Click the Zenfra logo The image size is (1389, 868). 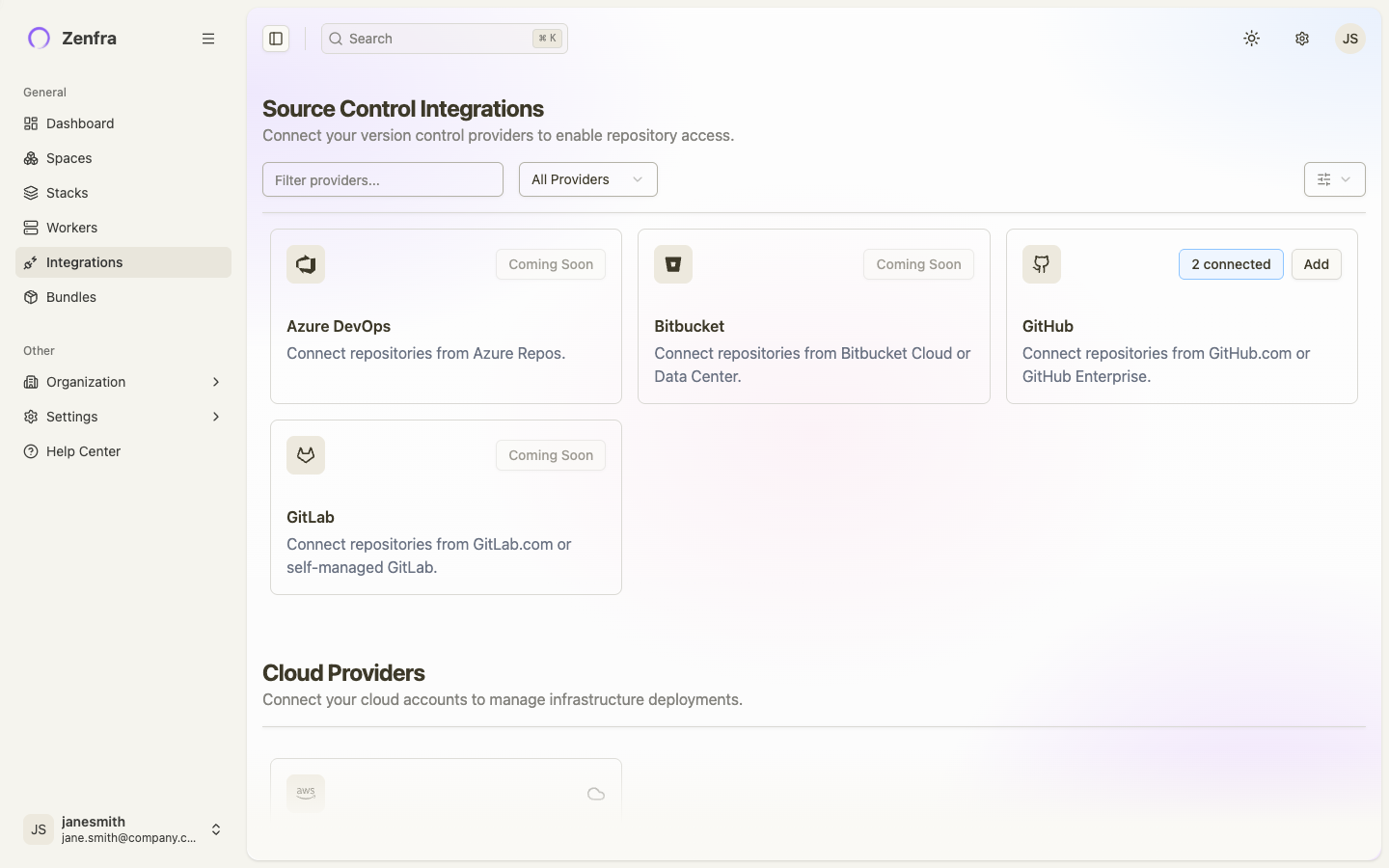tap(39, 38)
